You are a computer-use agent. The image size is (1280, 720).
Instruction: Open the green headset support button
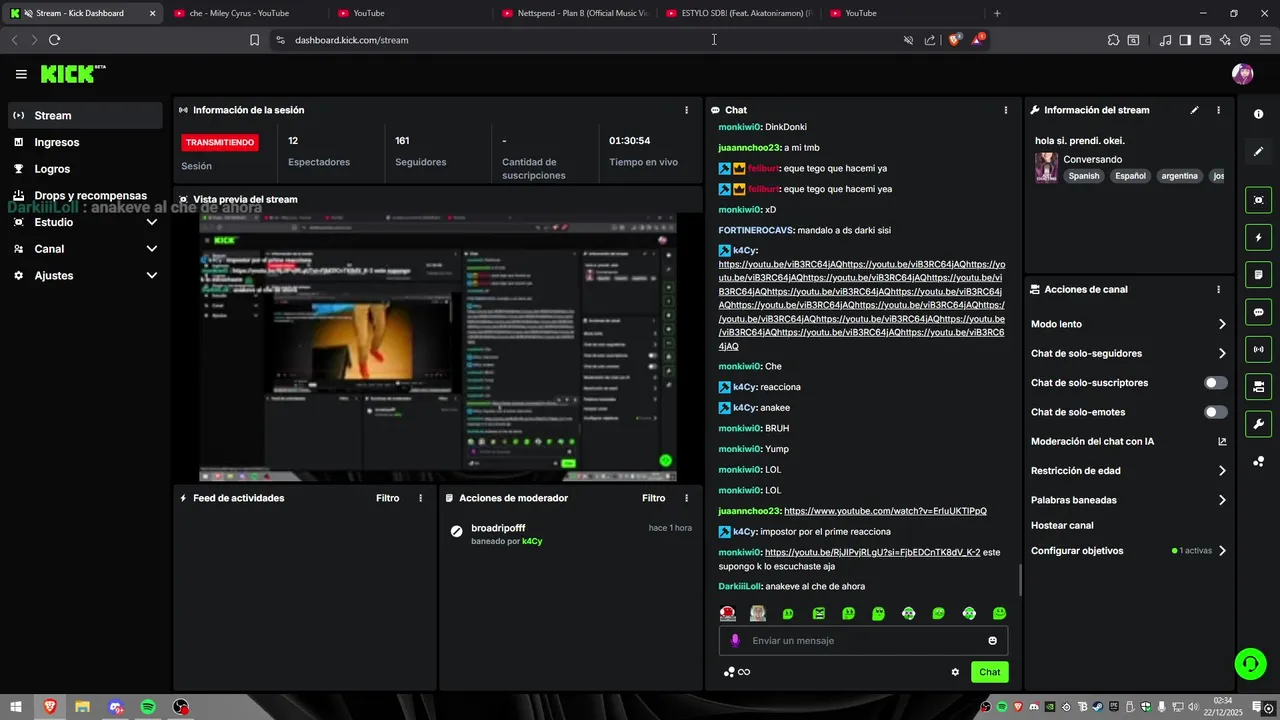(1249, 662)
